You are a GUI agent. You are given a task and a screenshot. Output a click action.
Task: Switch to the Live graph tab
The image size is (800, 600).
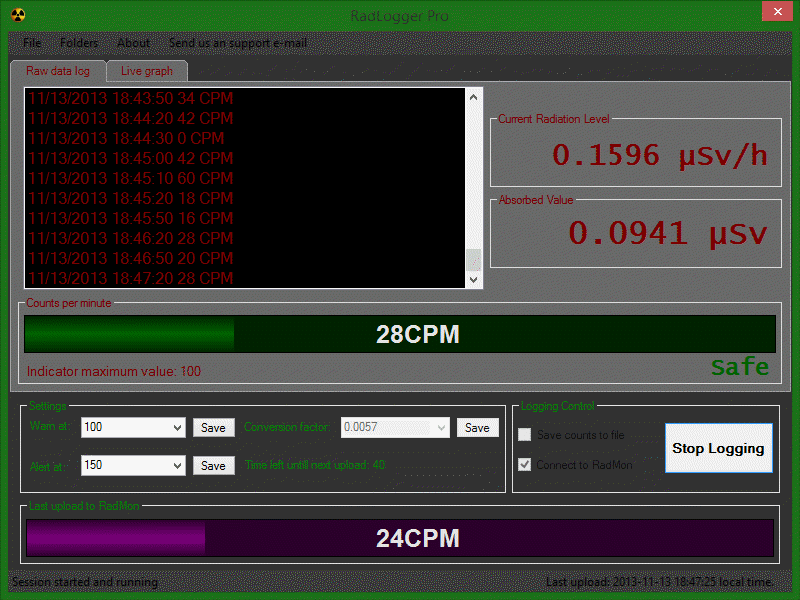point(147,71)
